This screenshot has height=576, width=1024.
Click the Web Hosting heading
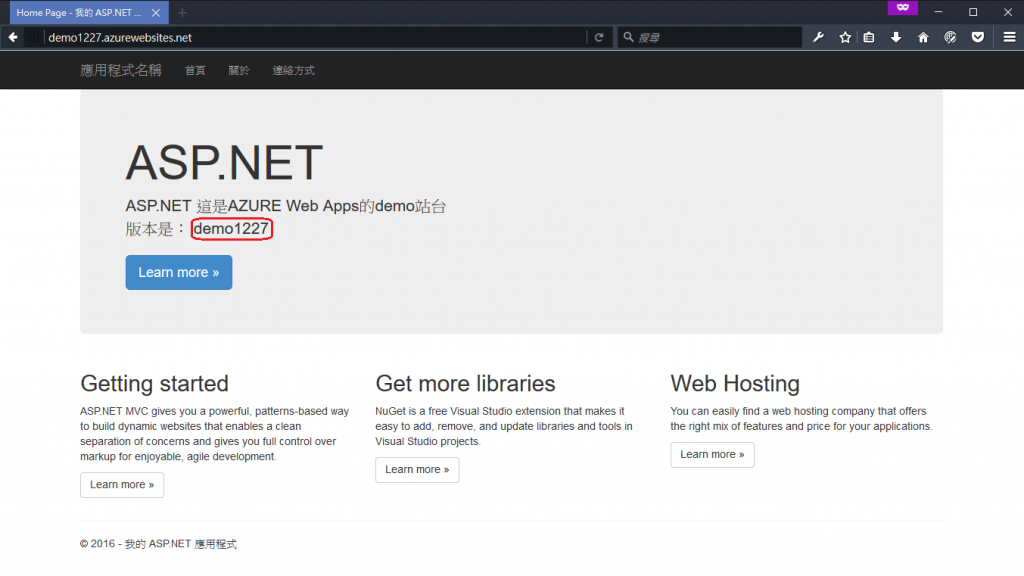735,383
